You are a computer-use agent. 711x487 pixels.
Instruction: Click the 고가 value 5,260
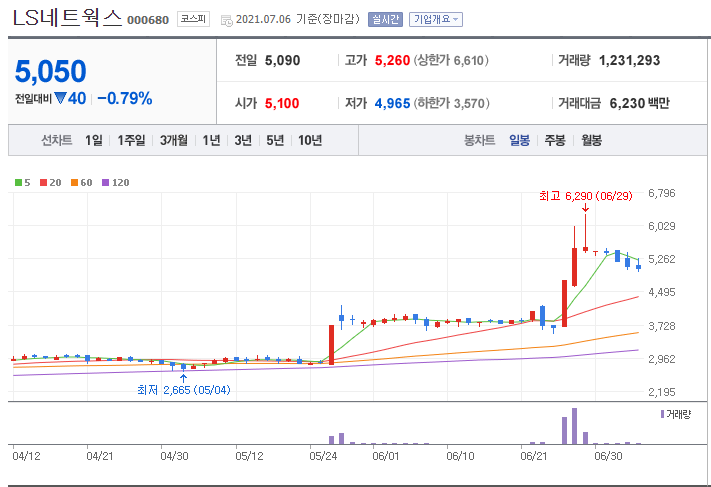pyautogui.click(x=392, y=60)
